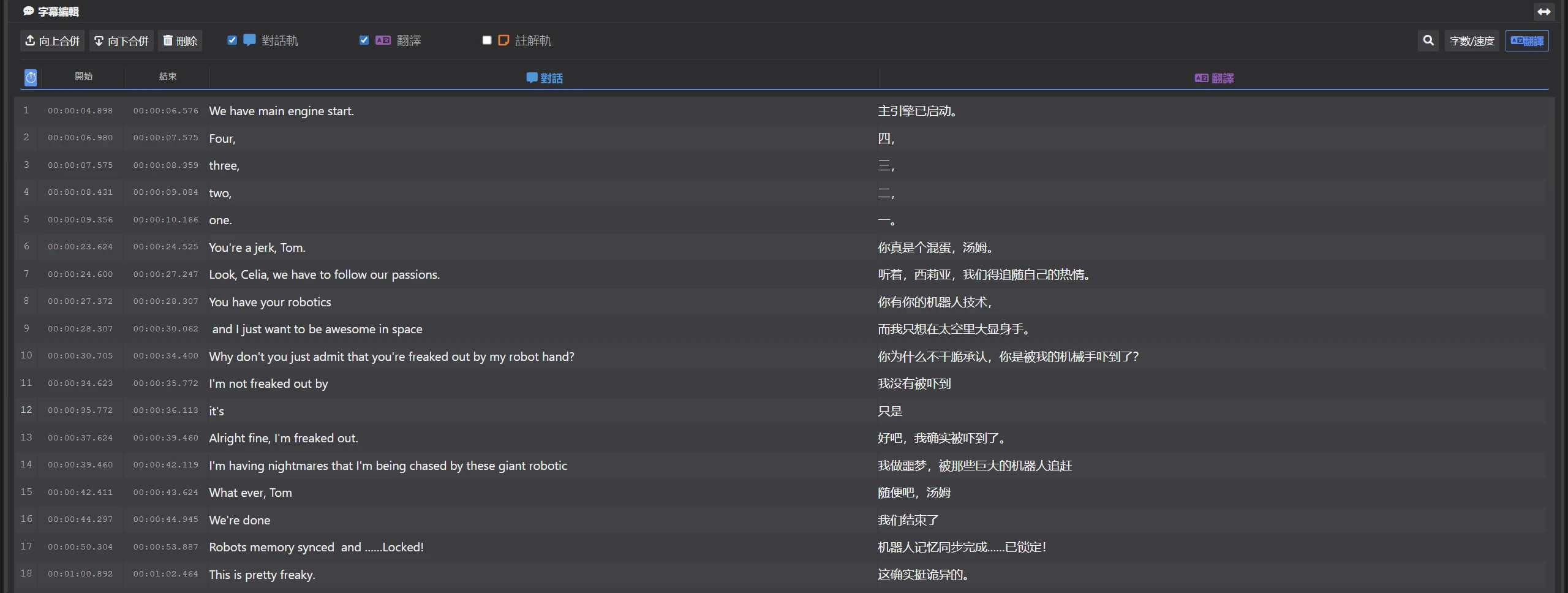1568x593 pixels.
Task: Select the line 'You have your robotics'
Action: point(270,302)
